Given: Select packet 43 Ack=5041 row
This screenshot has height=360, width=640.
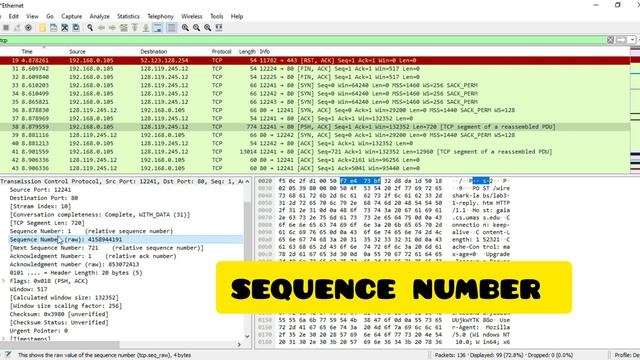Looking at the screenshot, I should tap(315, 168).
